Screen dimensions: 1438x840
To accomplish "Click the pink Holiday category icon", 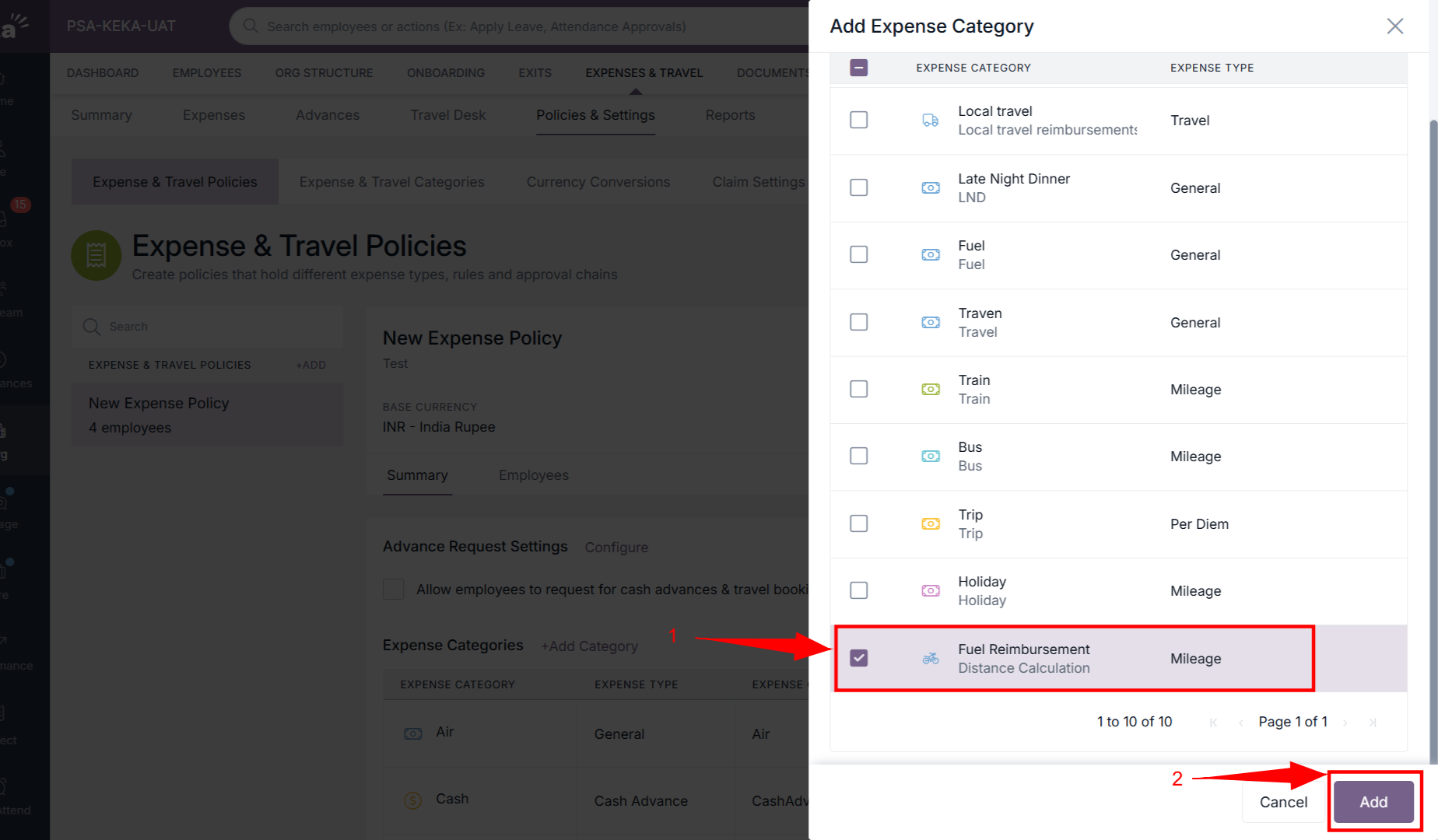I will [x=930, y=591].
